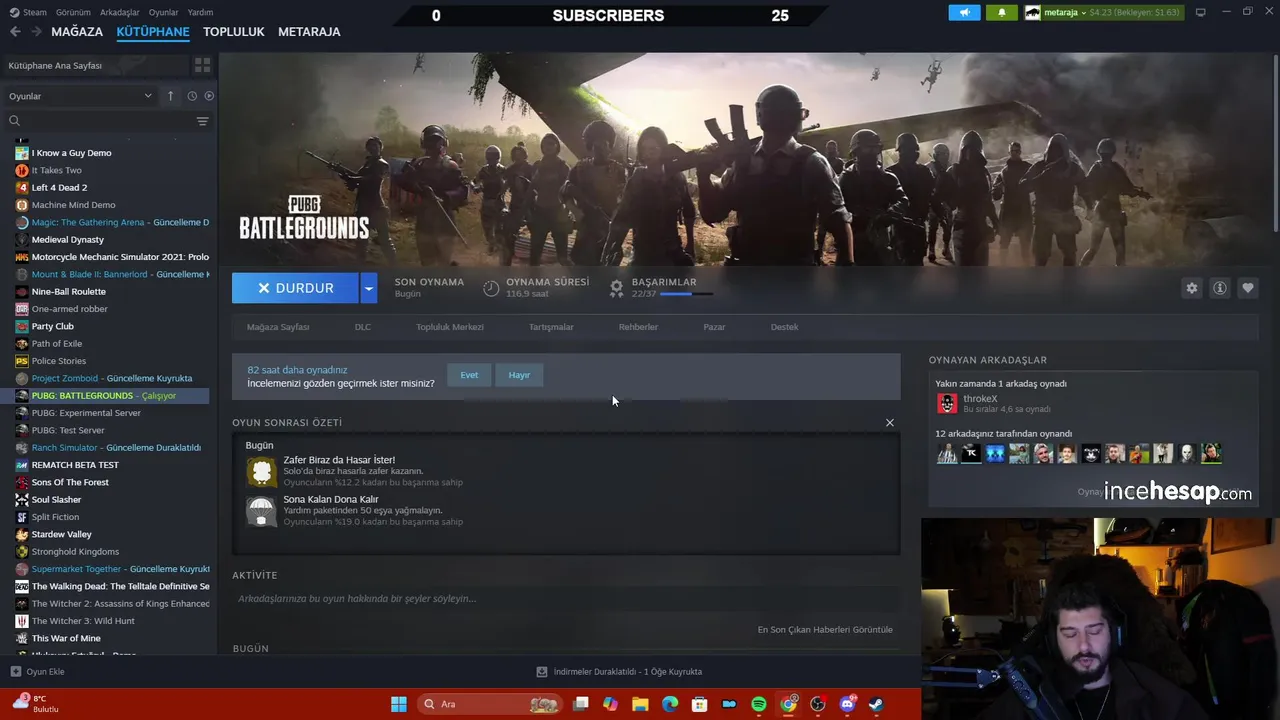Go to Kütüphane Ana Sayfası
This screenshot has width=1280, height=720.
click(x=96, y=65)
